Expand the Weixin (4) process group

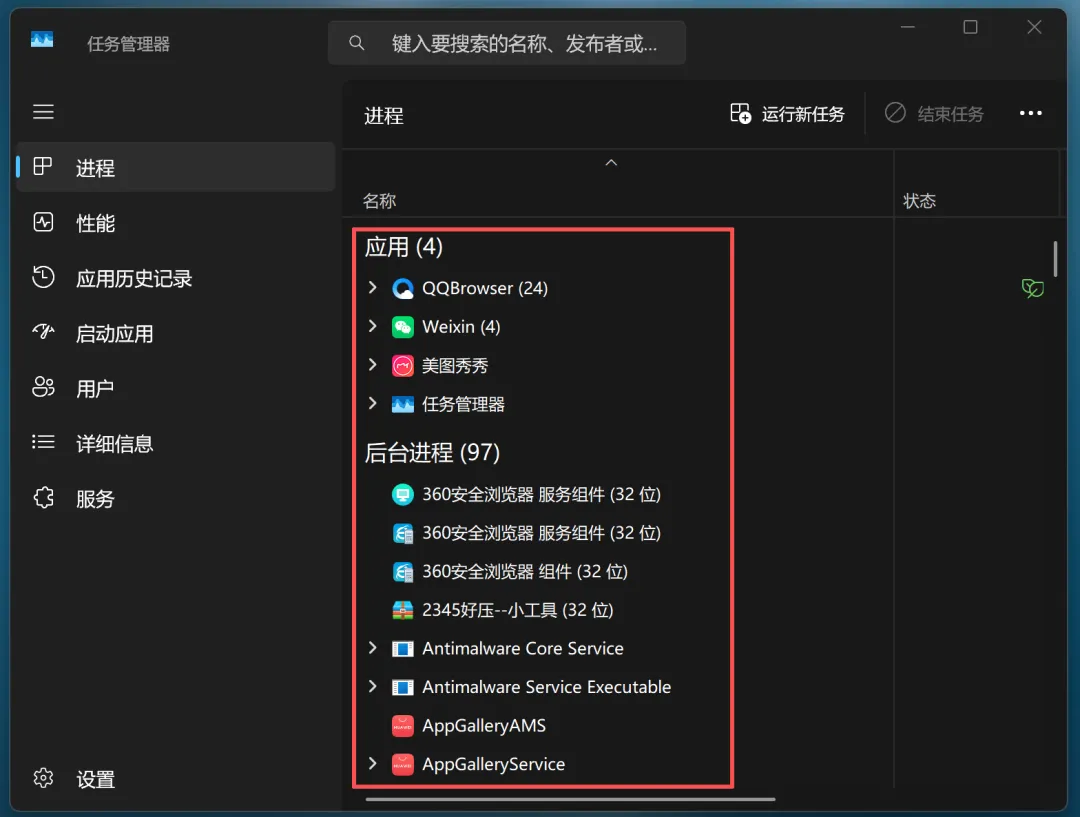(373, 326)
